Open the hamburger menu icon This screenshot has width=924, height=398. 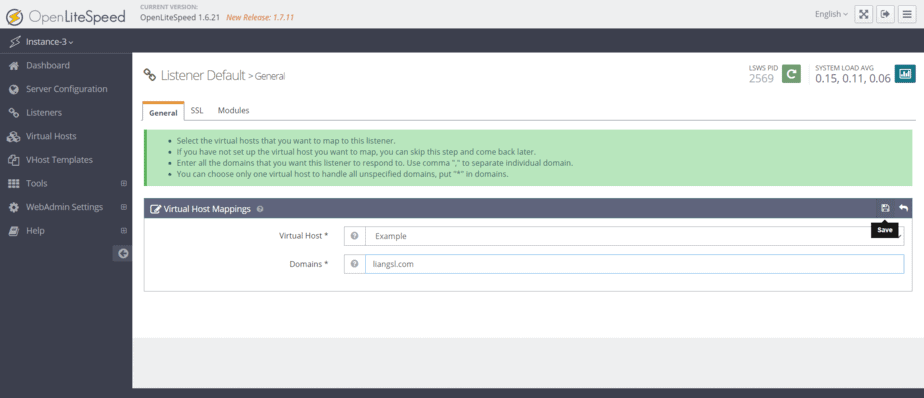click(907, 14)
